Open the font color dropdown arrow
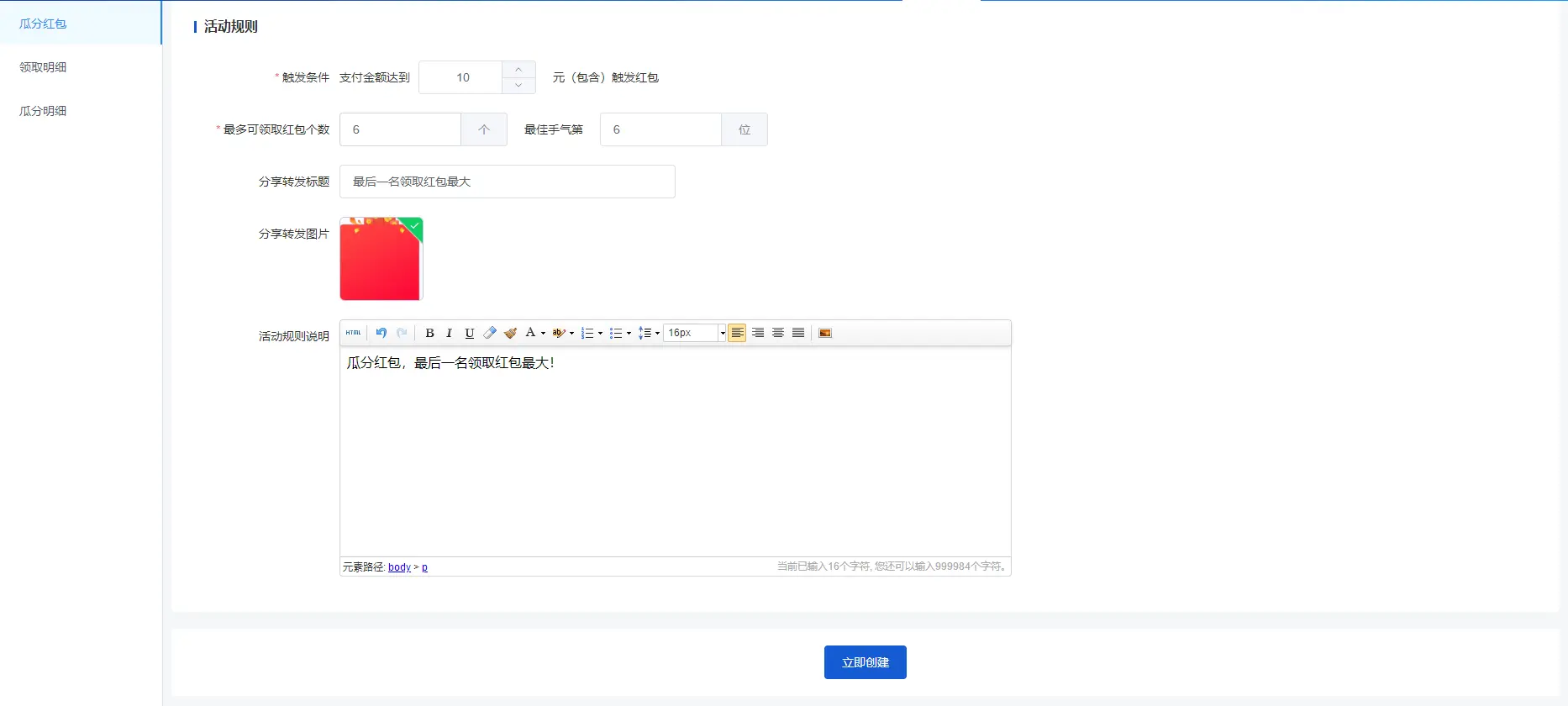Screen dimensions: 1568x706 click(543, 333)
